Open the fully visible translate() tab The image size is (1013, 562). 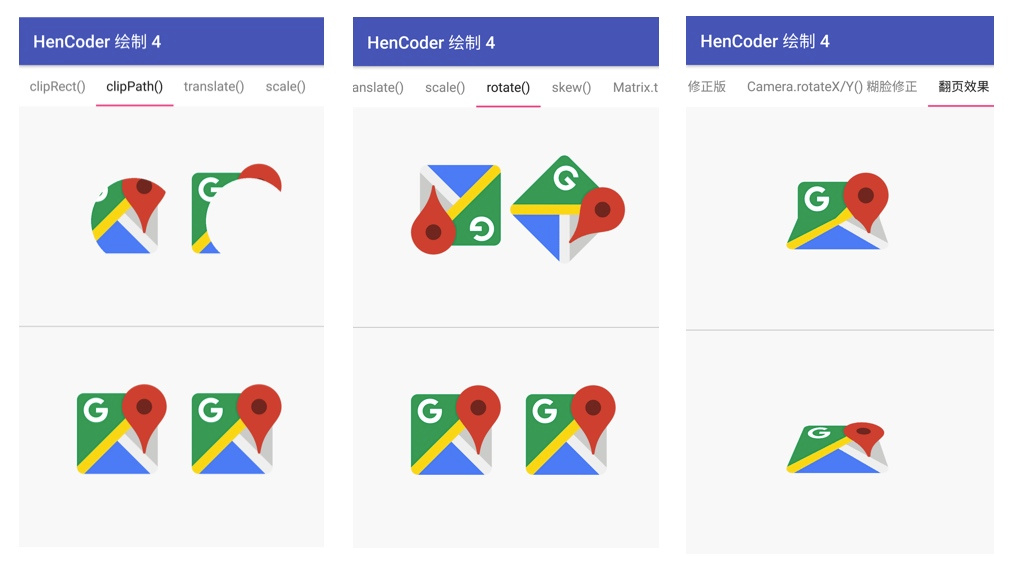click(214, 86)
